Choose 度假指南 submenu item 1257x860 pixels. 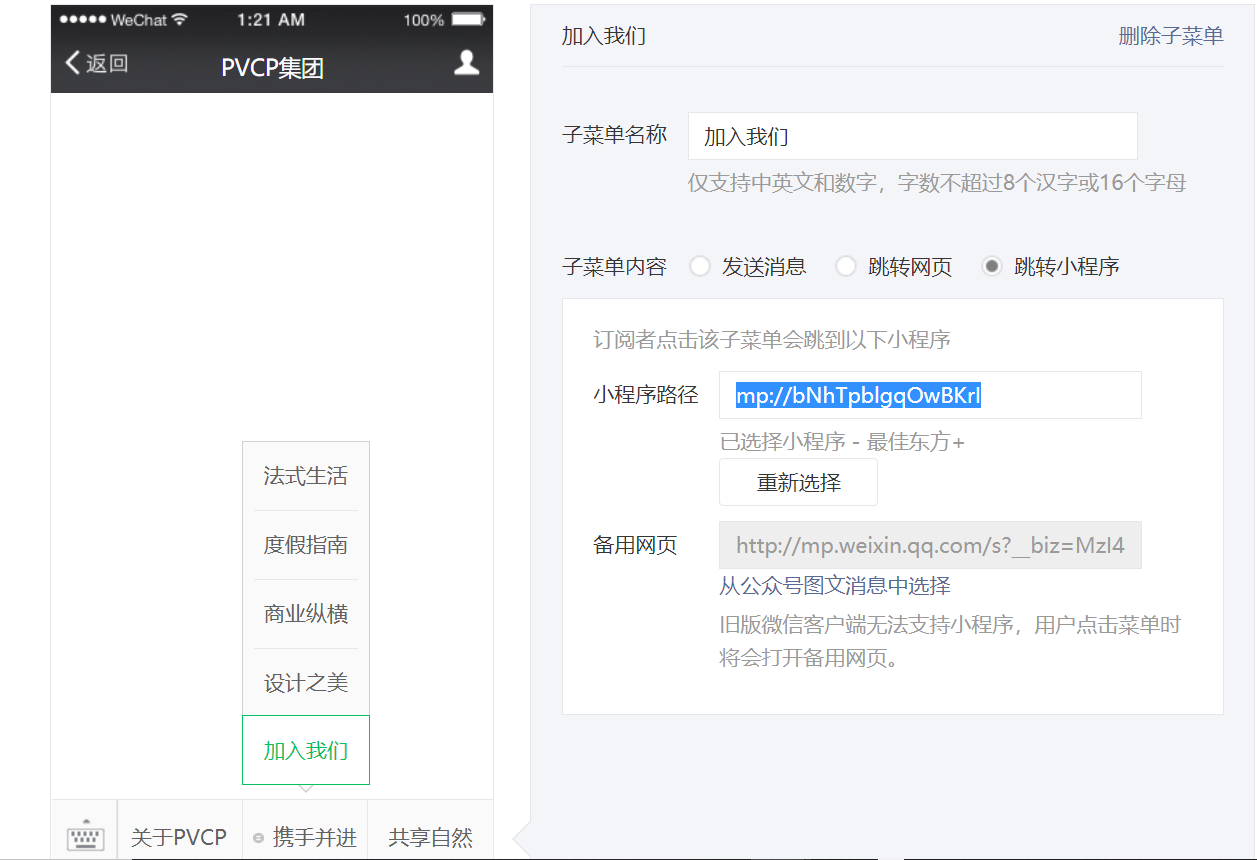click(x=306, y=545)
